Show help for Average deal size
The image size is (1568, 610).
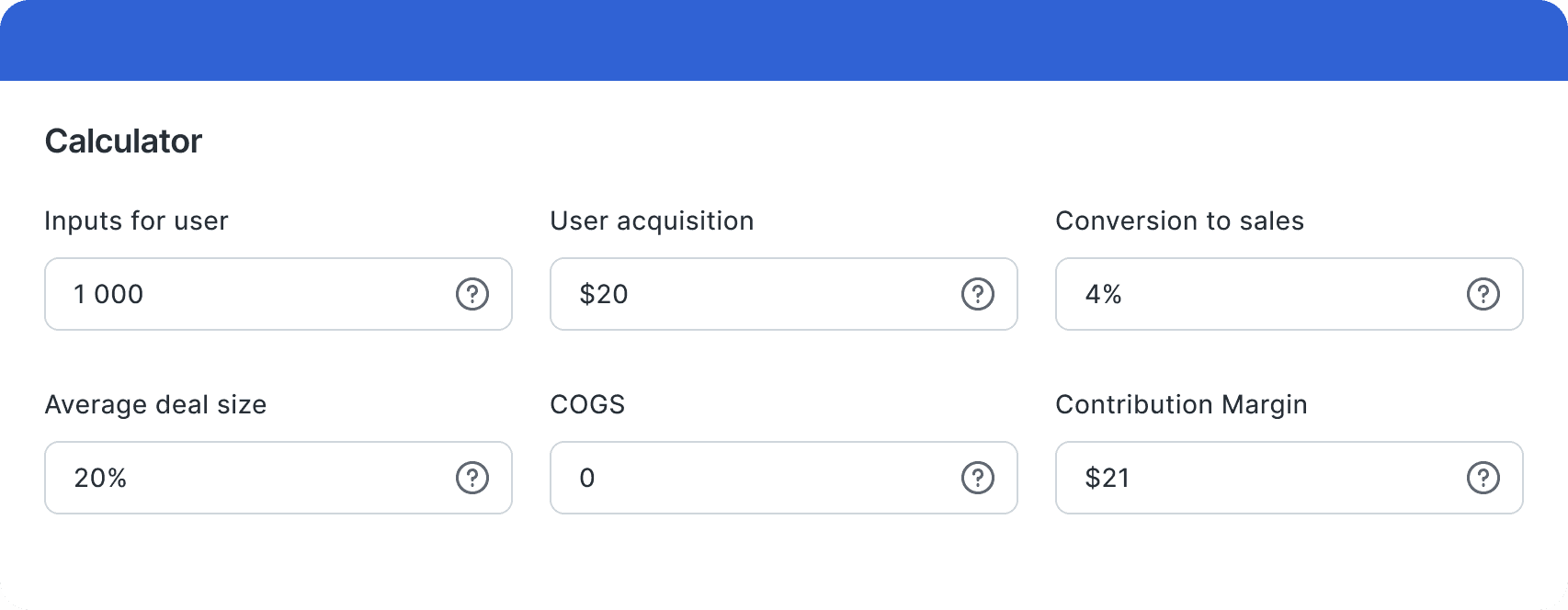[472, 478]
